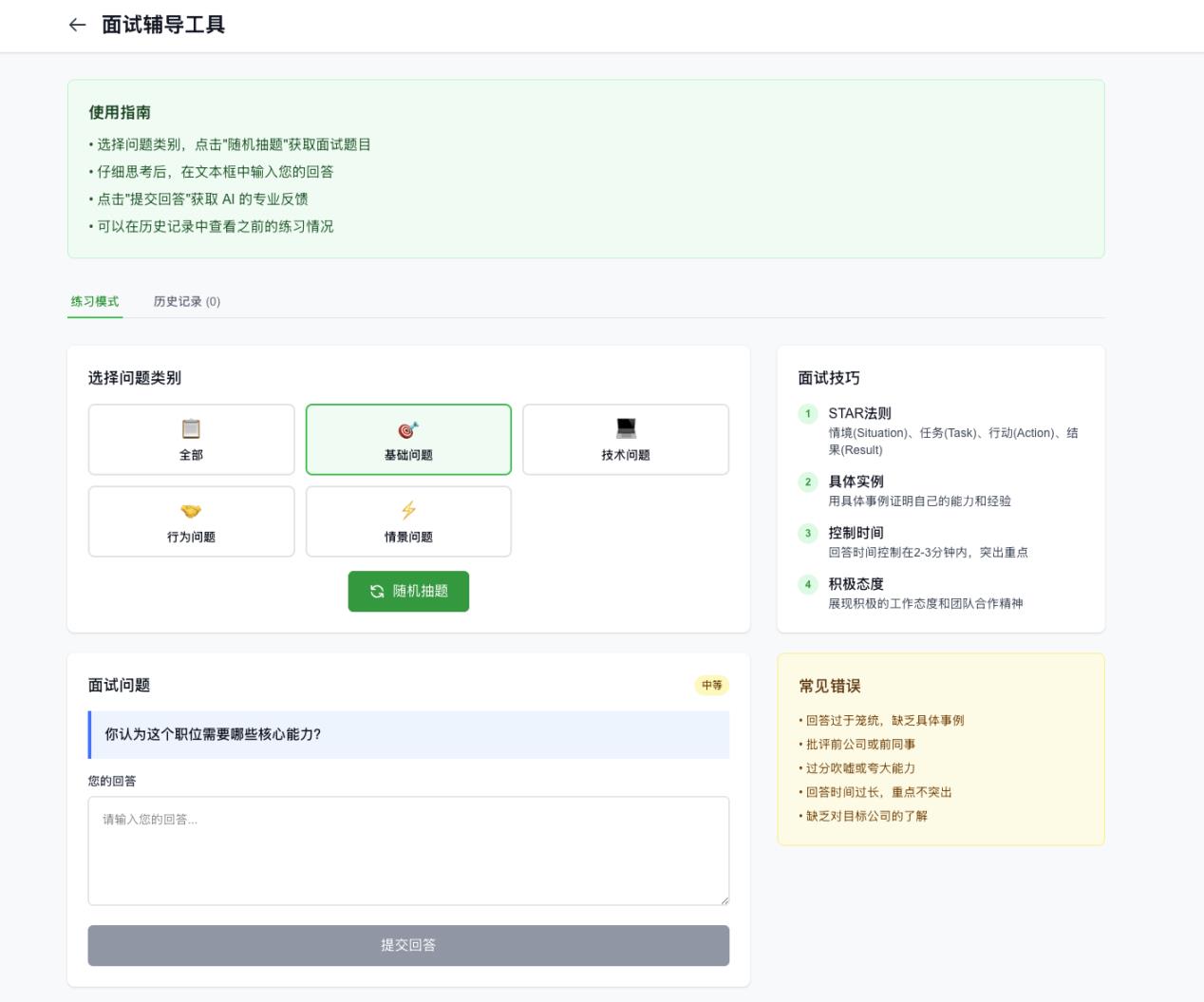Open the 练习模式 tab

point(95,301)
